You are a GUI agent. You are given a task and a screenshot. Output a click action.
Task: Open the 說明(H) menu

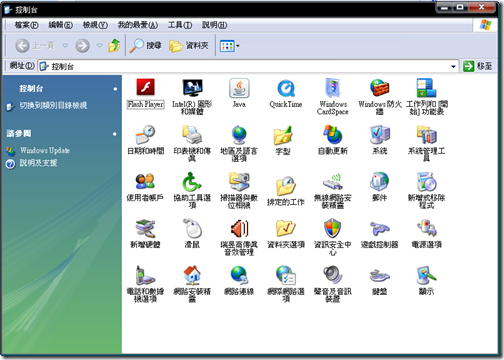point(214,25)
